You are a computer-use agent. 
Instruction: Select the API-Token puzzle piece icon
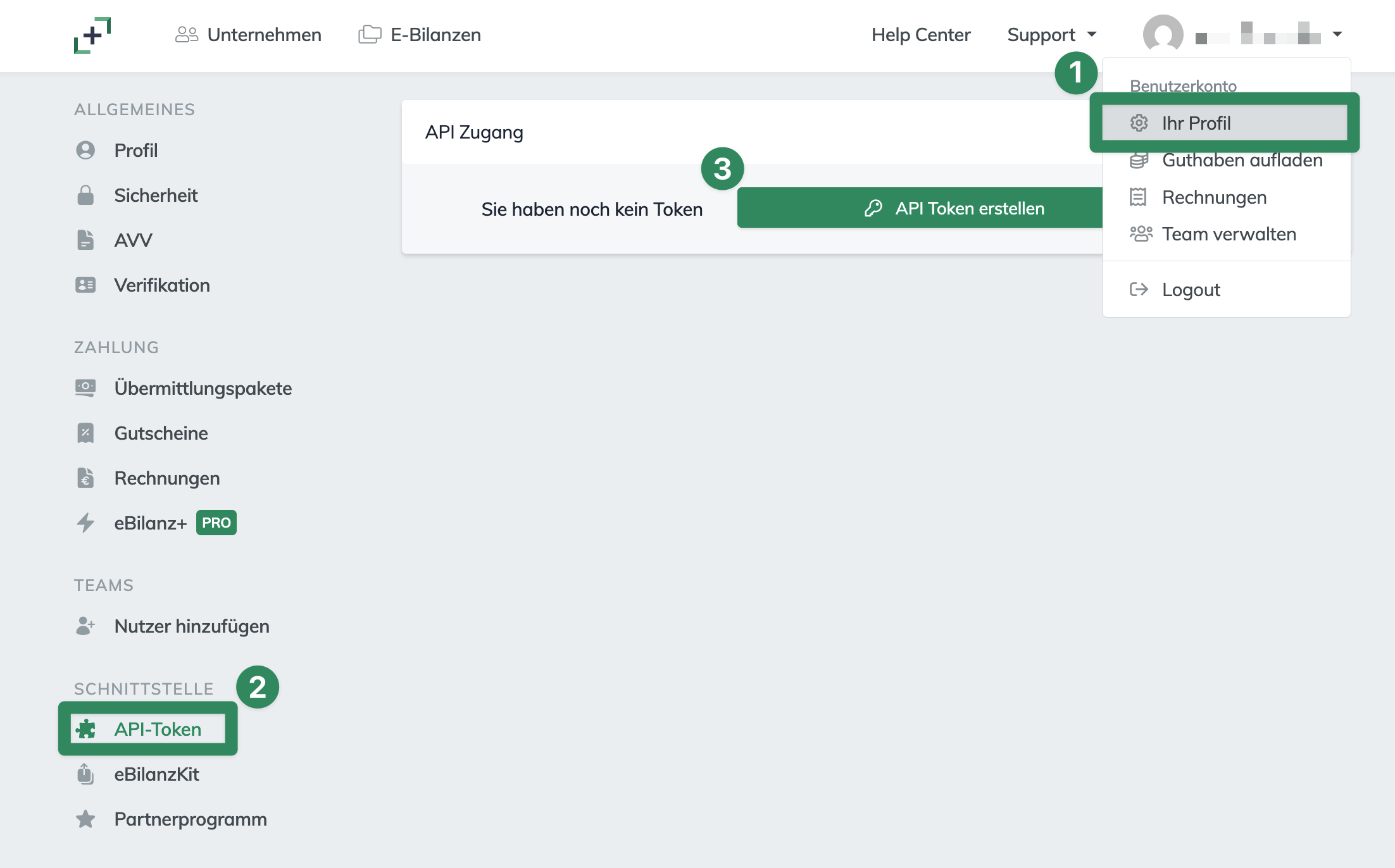click(85, 729)
